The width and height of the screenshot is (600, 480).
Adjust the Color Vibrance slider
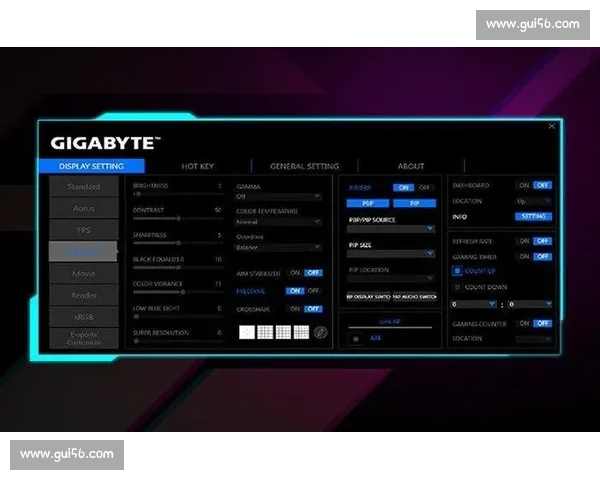pos(178,292)
